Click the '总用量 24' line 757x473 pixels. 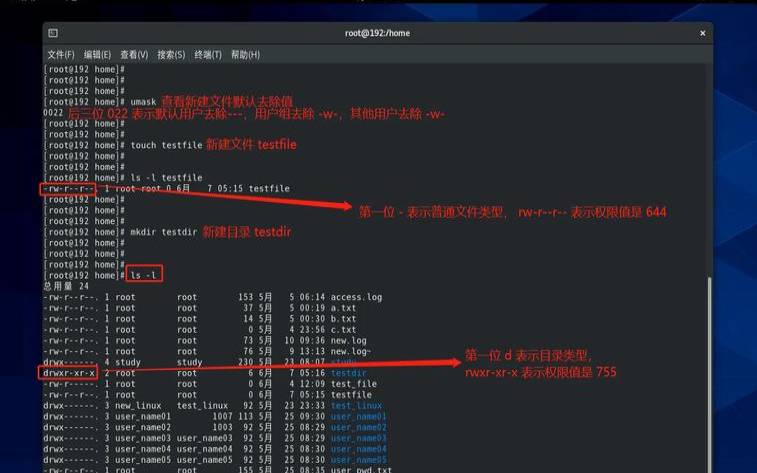point(66,286)
